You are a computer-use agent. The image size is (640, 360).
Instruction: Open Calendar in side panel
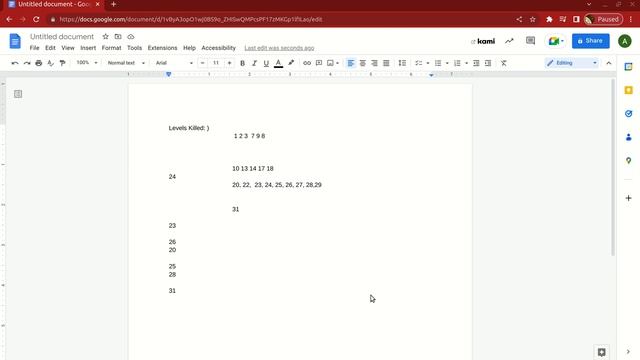coord(629,66)
